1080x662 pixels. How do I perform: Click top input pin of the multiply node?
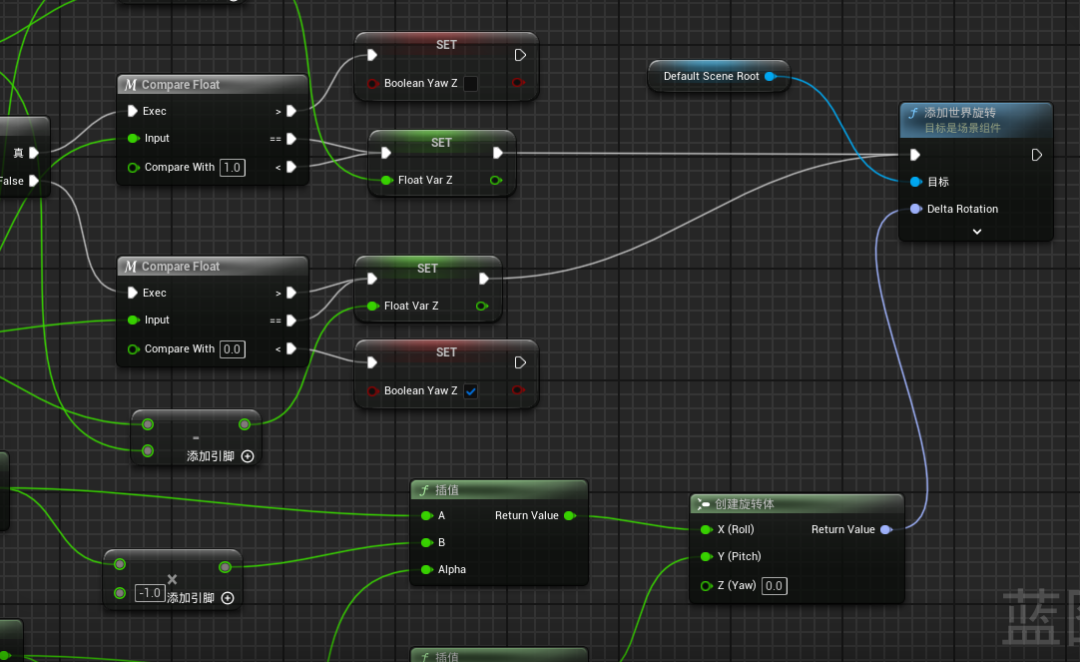click(x=120, y=564)
